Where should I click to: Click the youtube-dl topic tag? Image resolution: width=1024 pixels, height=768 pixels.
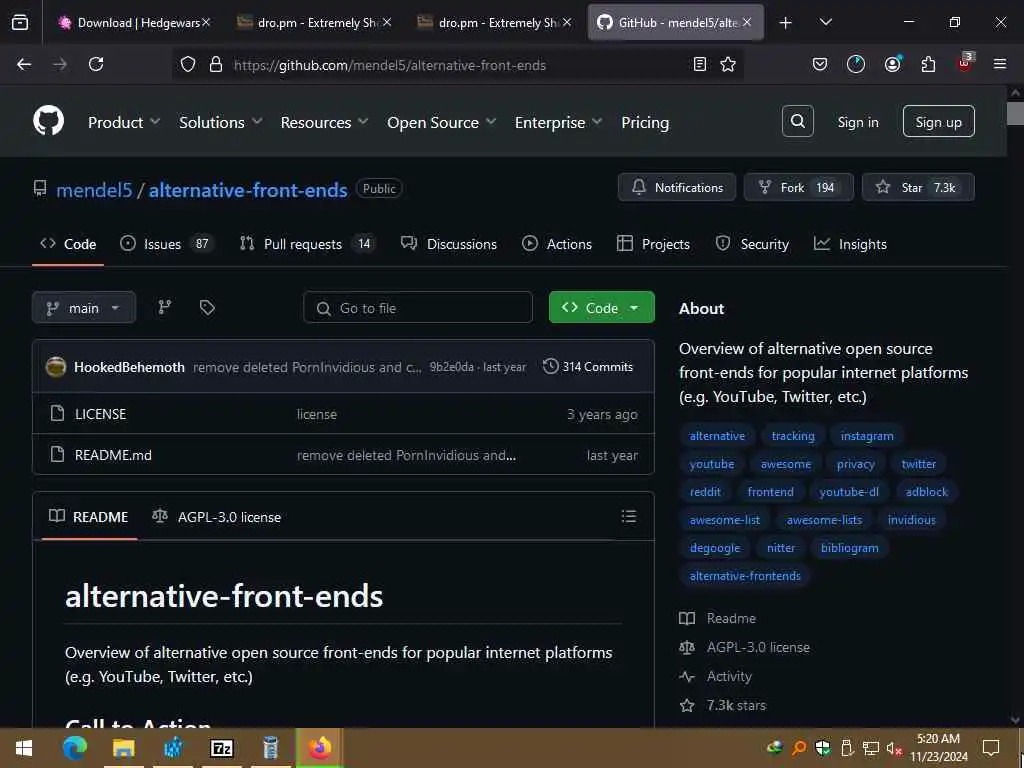tap(848, 492)
